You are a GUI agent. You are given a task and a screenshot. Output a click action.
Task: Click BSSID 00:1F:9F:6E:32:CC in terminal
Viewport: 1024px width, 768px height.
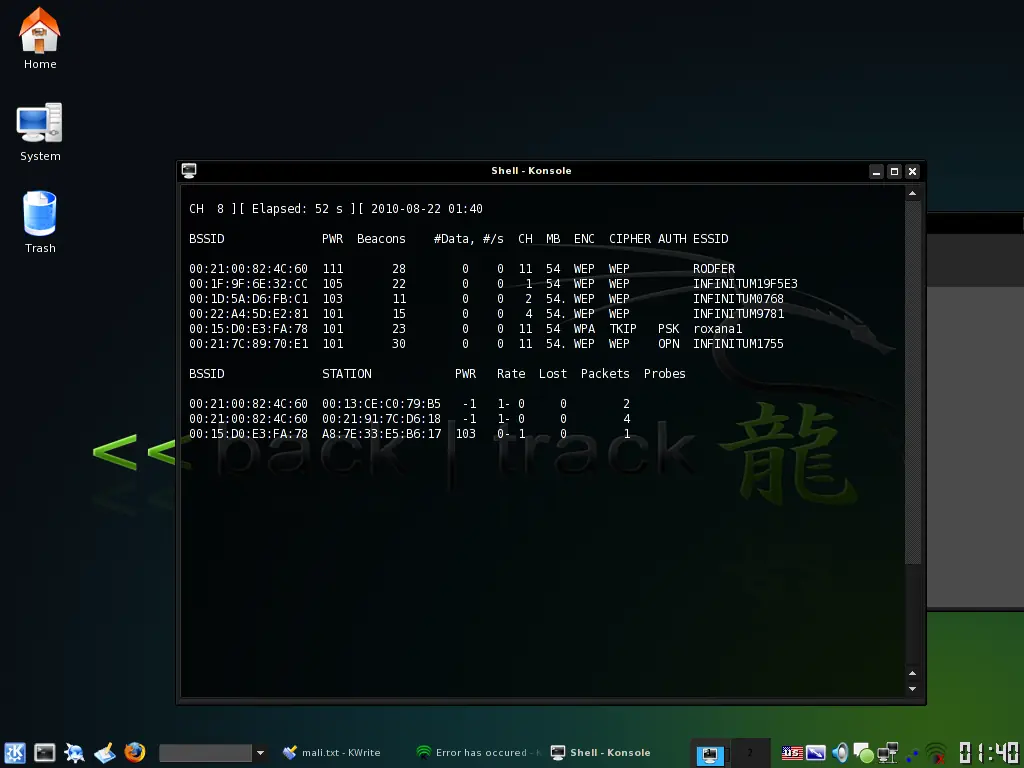click(x=248, y=283)
